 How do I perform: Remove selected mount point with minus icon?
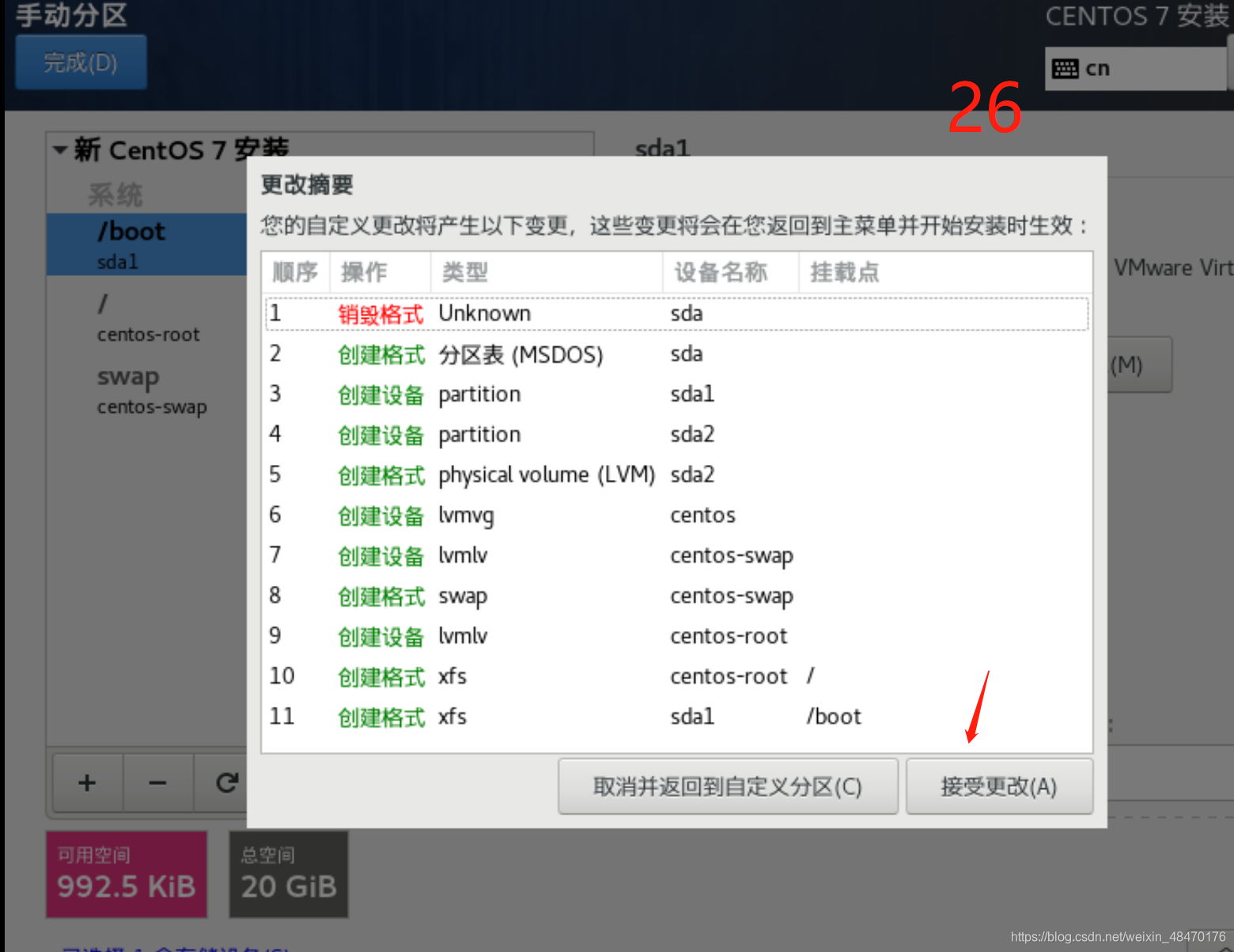point(157,783)
